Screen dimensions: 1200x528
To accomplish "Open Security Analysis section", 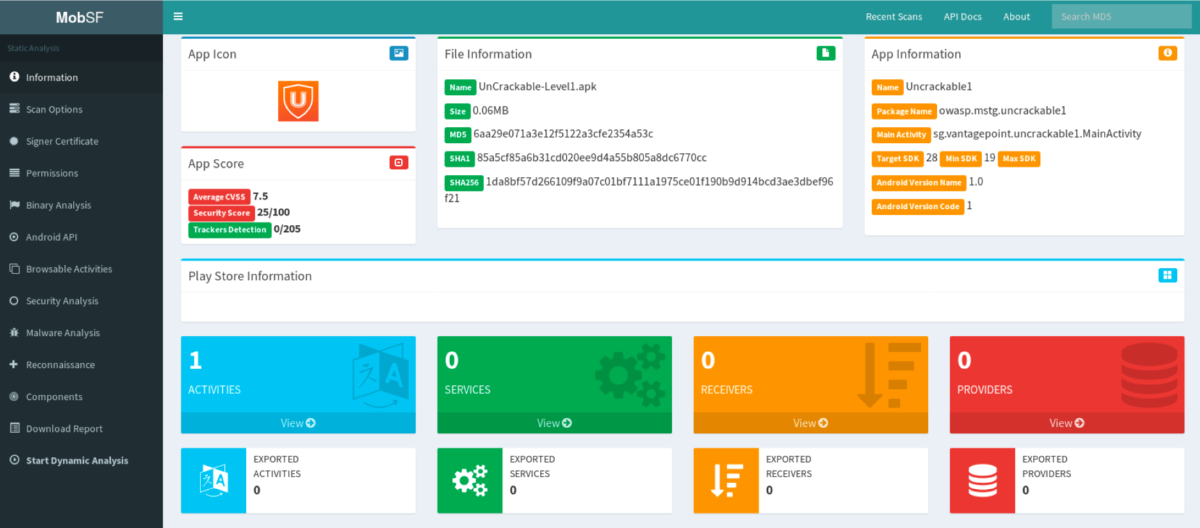I will (81, 301).
